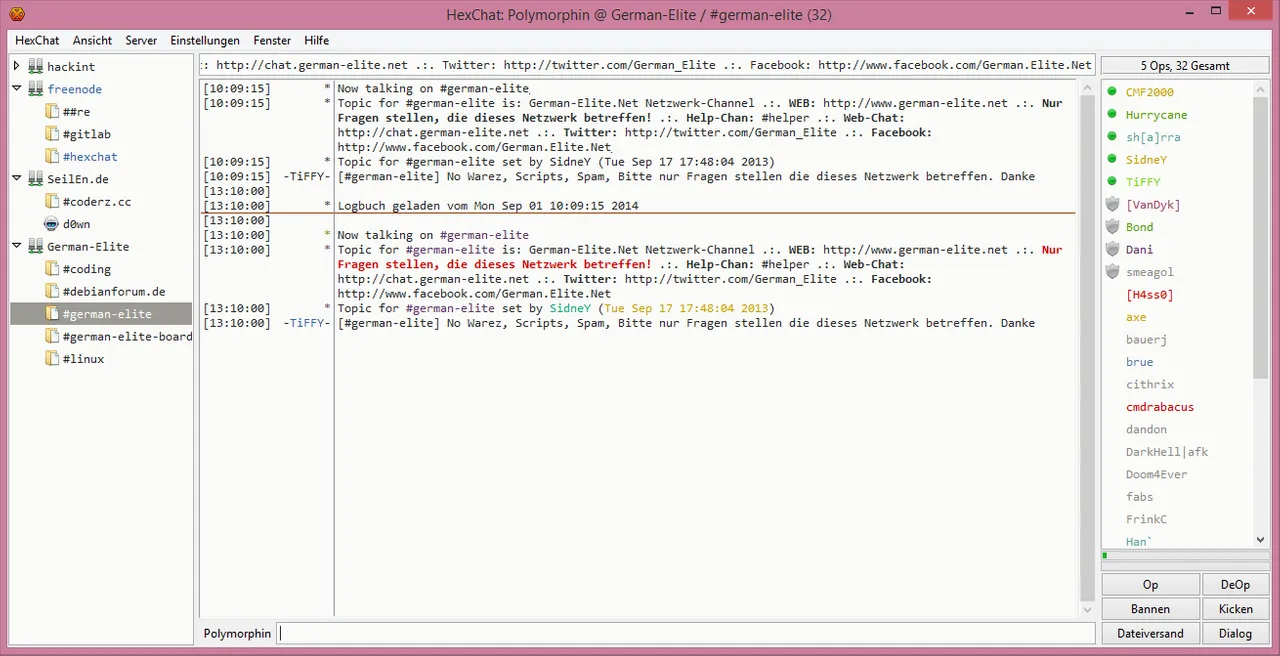Image resolution: width=1280 pixels, height=656 pixels.
Task: Click shield icon beside smeagol
Action: 1112,272
